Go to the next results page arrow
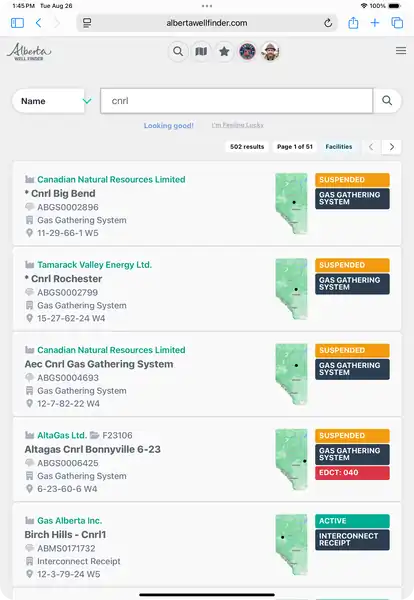 click(x=391, y=147)
